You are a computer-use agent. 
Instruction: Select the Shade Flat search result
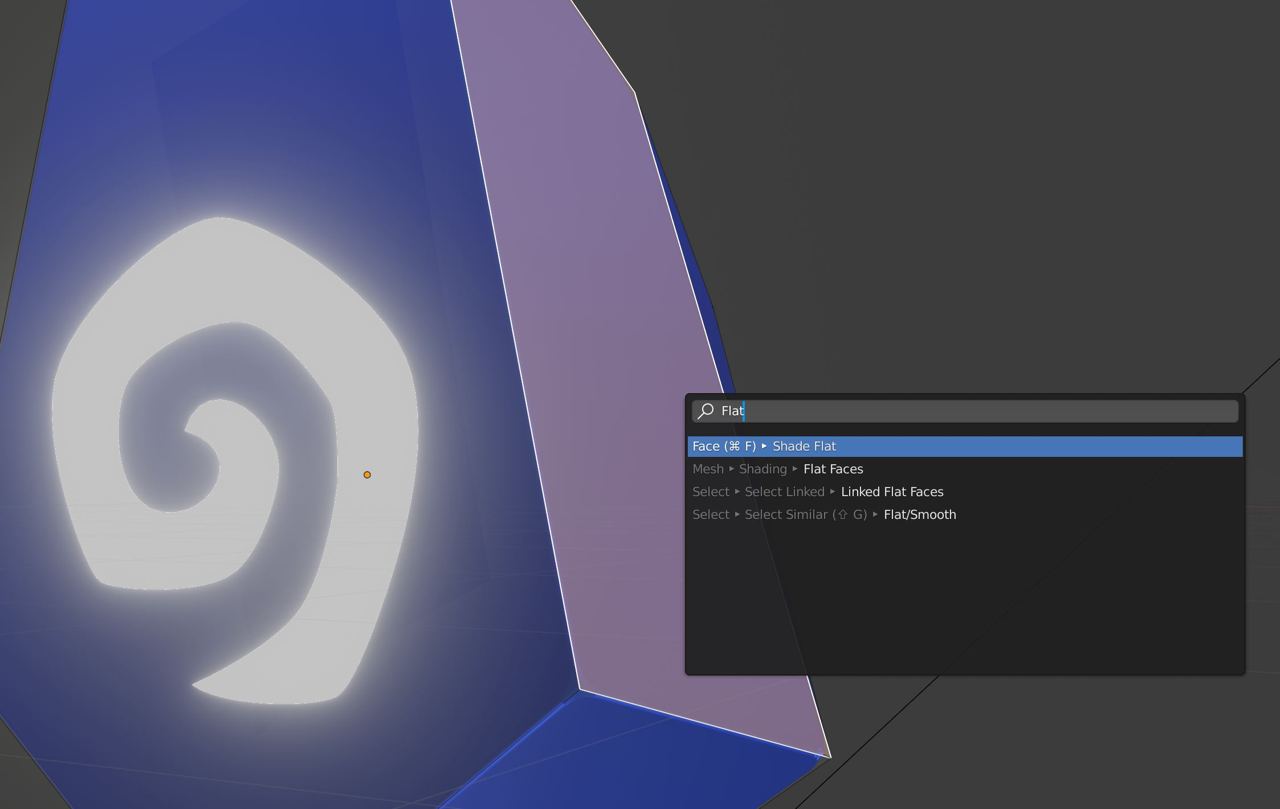coord(965,446)
